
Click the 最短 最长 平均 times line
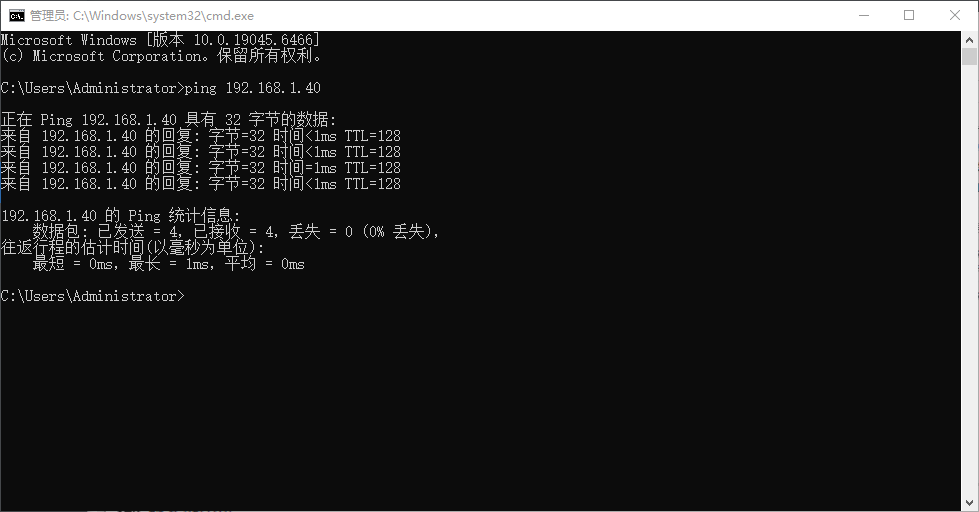click(169, 263)
